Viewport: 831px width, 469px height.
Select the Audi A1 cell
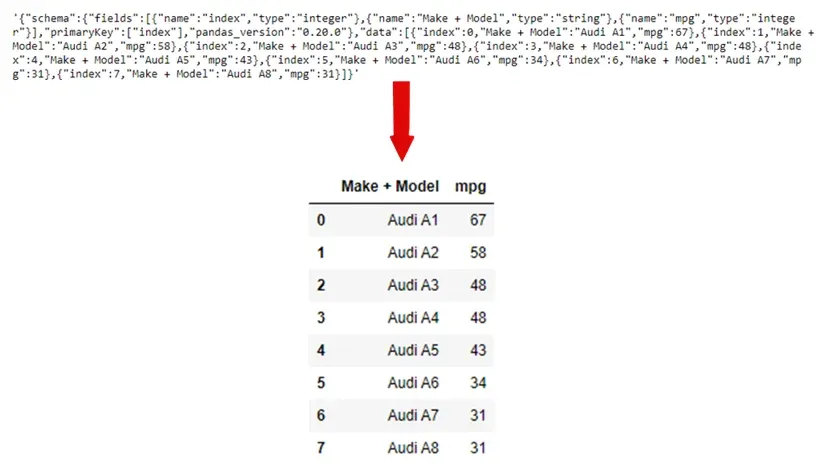pos(413,221)
